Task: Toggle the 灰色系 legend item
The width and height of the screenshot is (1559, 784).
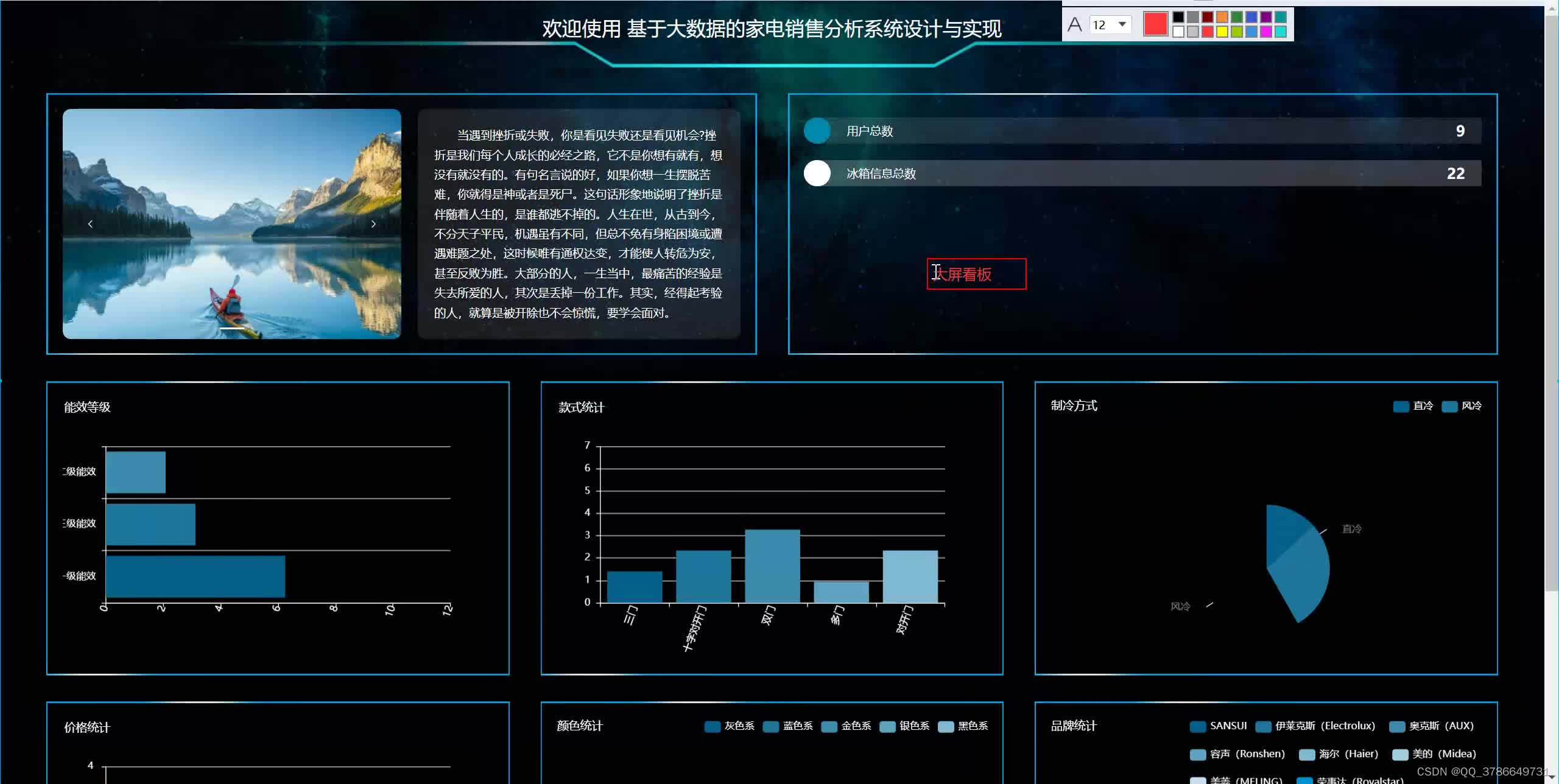Action: pyautogui.click(x=730, y=726)
